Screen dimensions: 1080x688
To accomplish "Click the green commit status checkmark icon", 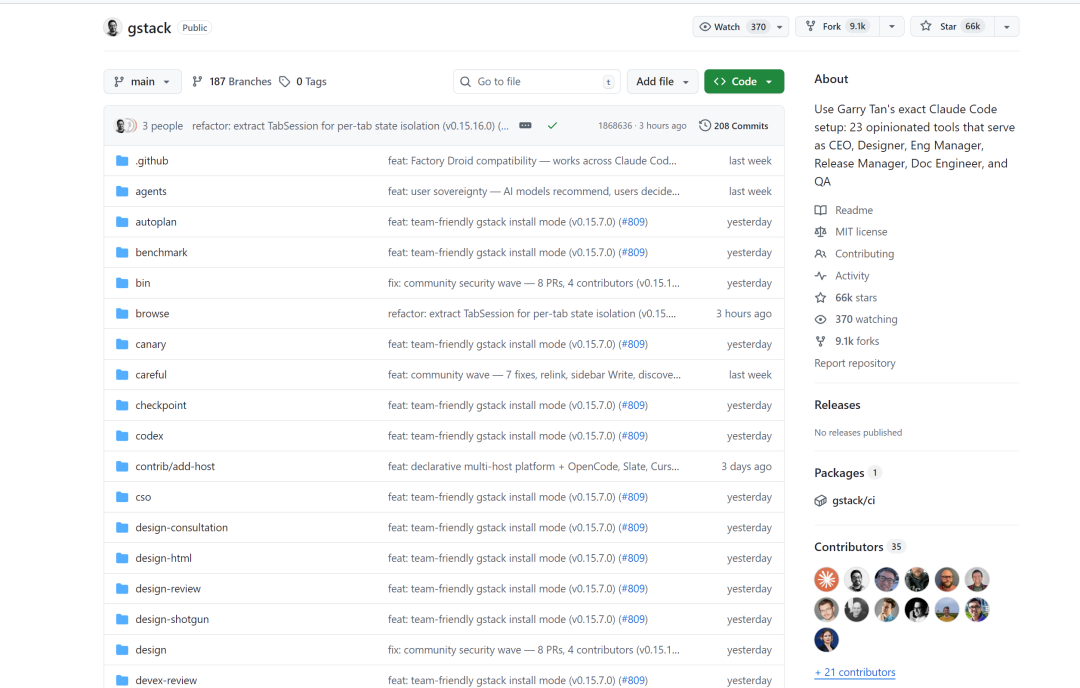I will coord(552,126).
